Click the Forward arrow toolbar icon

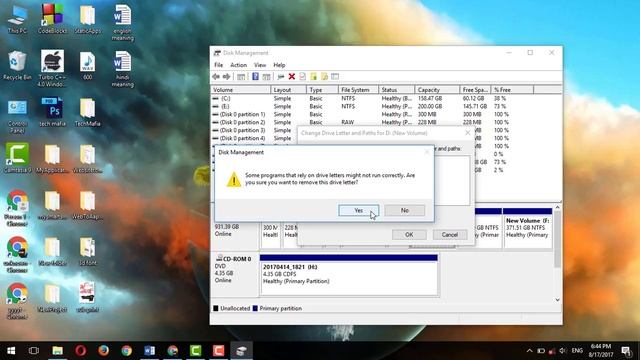226,76
